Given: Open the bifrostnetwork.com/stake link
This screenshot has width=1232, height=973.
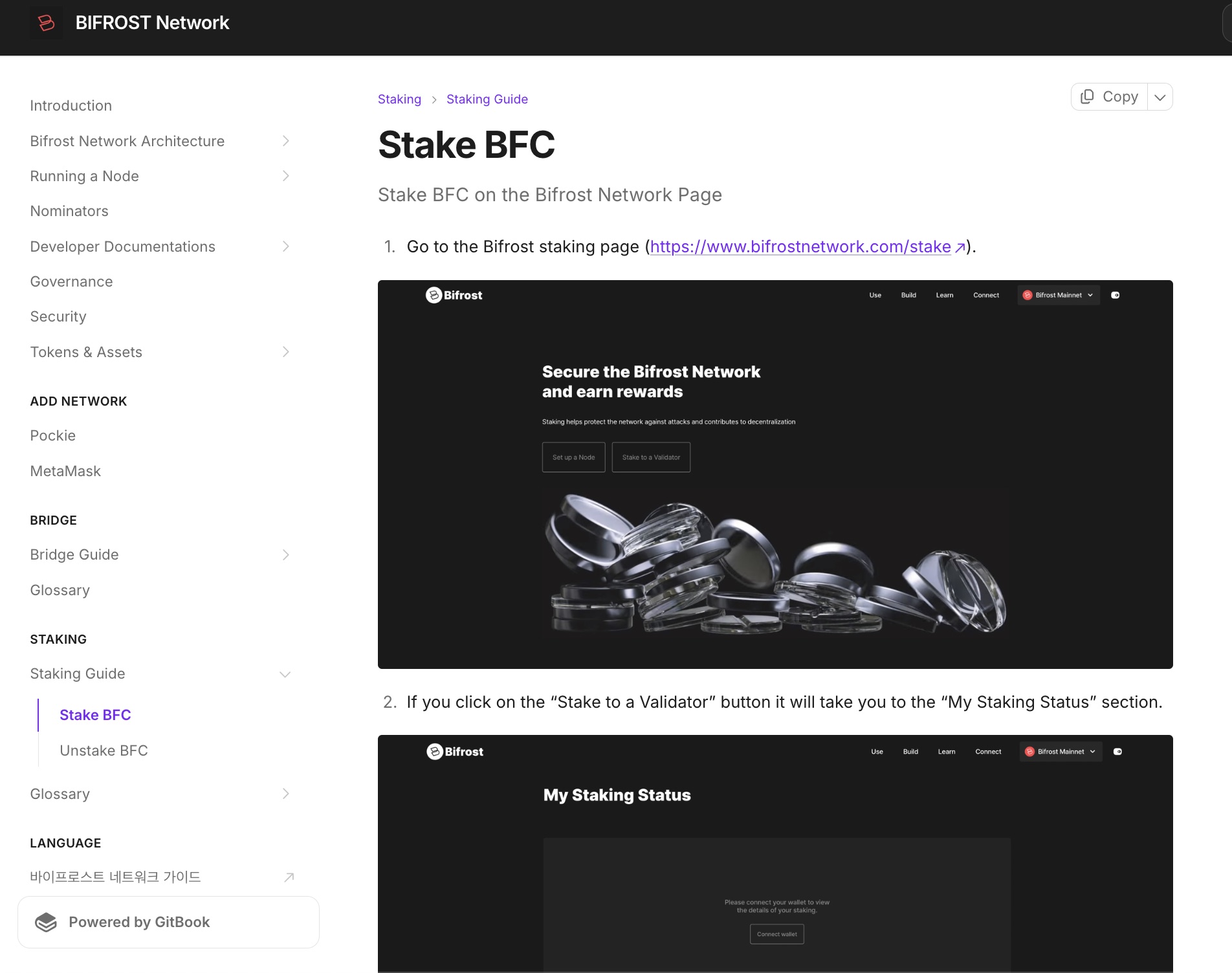Looking at the screenshot, I should click(800, 246).
